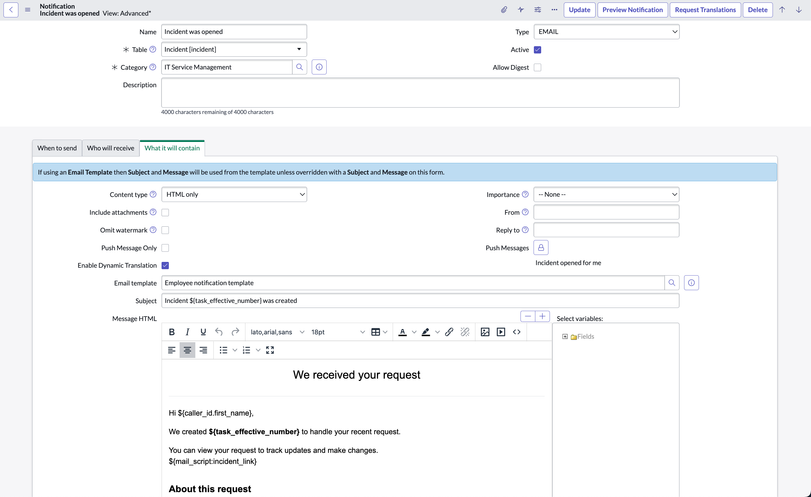Screen dimensions: 811x497
Task: Insert a link with the link icon
Action: 449,332
